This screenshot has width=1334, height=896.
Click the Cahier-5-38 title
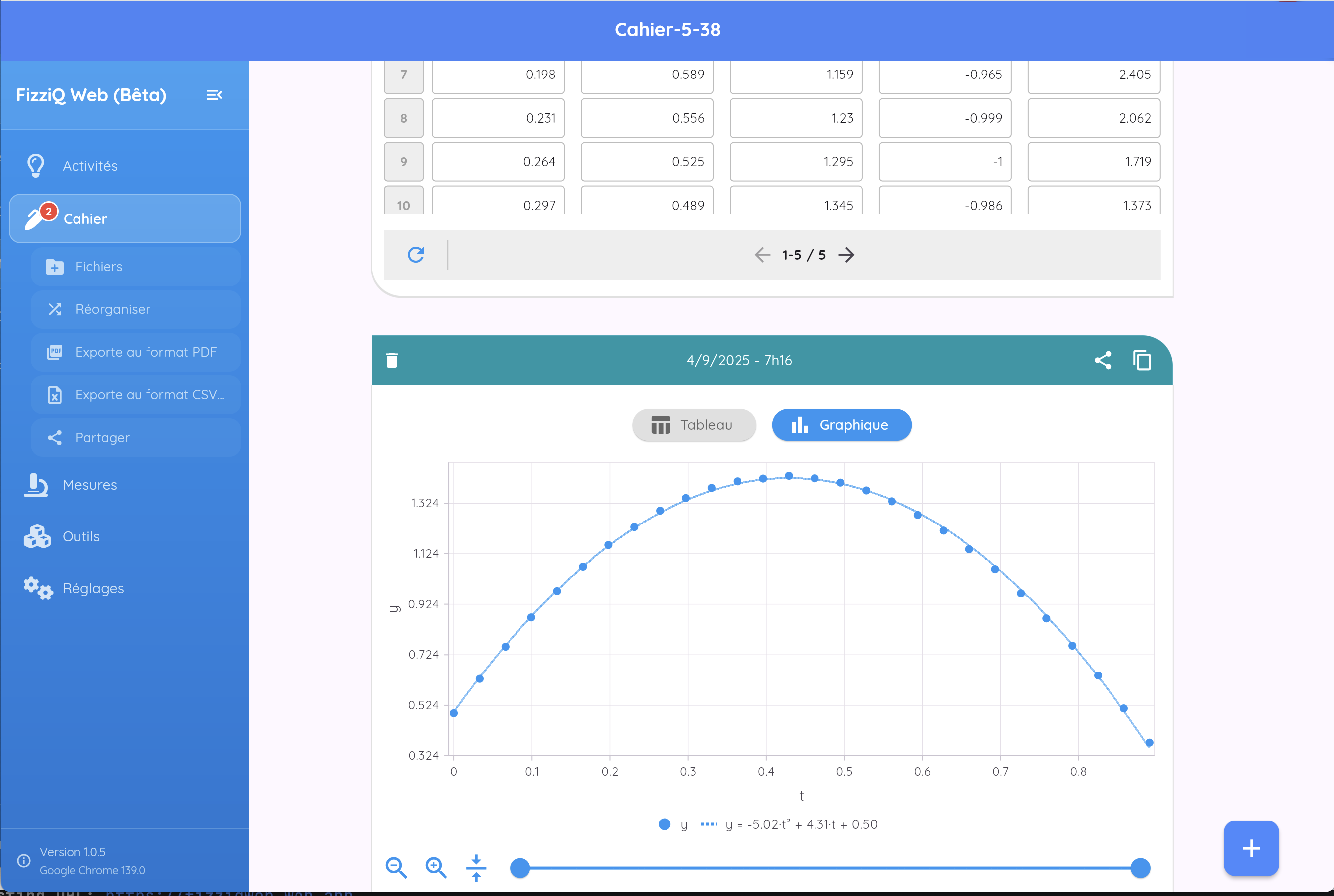pyautogui.click(x=667, y=30)
